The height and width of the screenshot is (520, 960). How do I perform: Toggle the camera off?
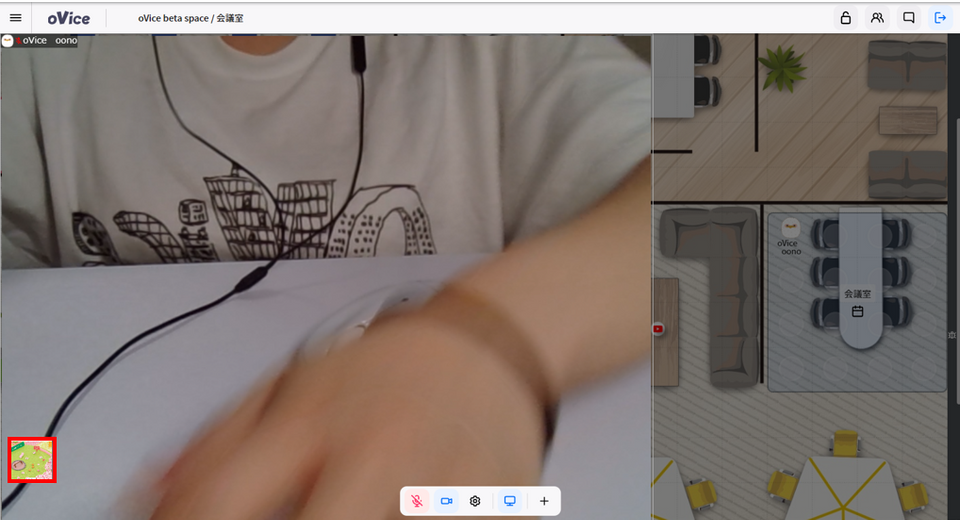point(446,501)
